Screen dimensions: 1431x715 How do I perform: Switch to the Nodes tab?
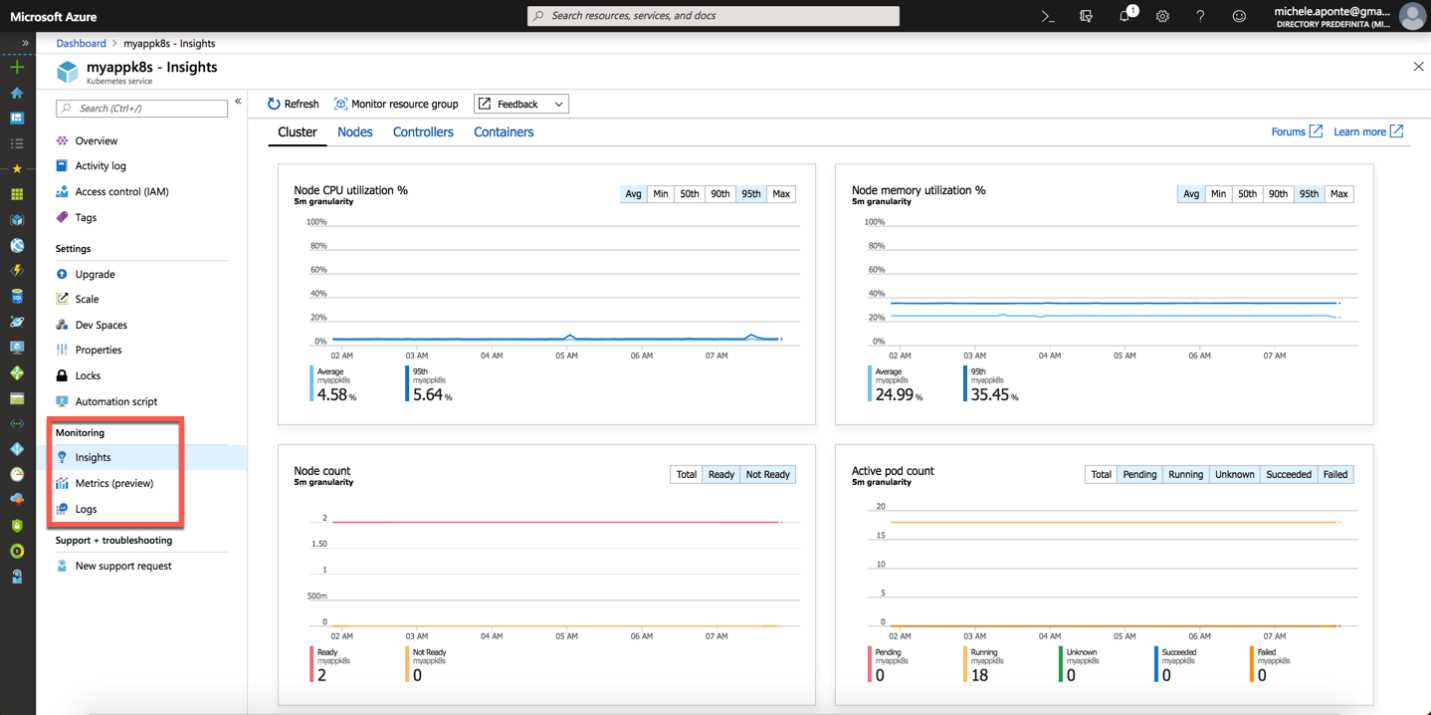[354, 131]
